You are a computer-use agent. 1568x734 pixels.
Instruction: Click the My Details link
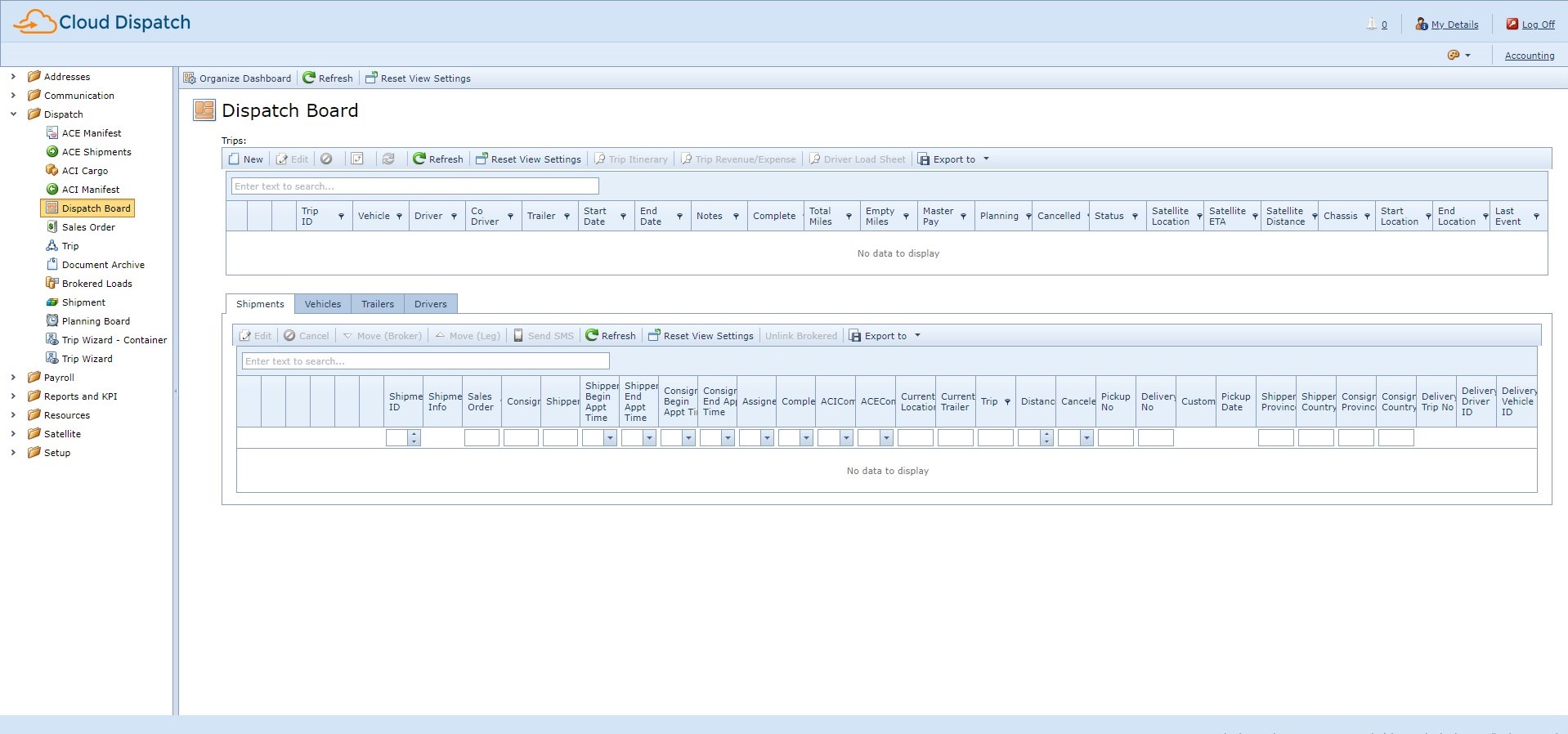coord(1454,25)
